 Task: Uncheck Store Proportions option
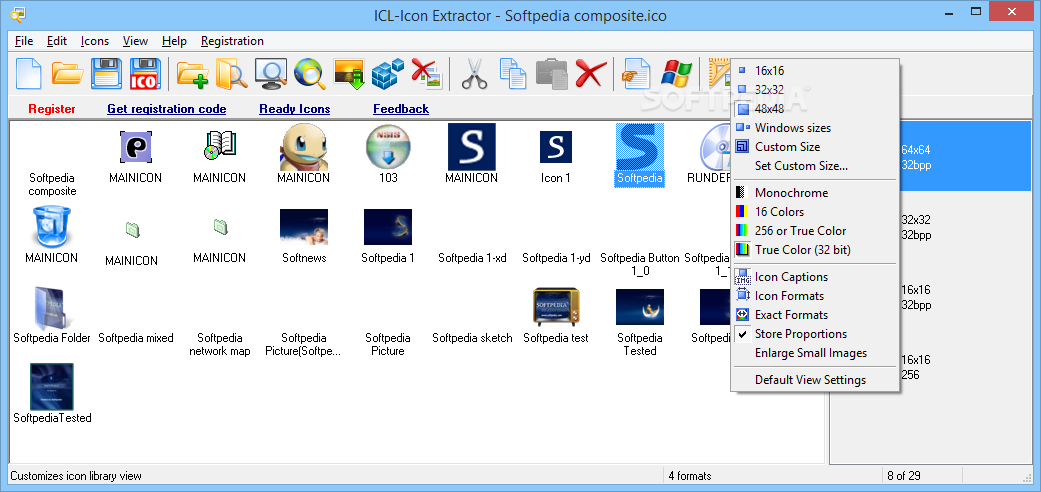pos(815,334)
